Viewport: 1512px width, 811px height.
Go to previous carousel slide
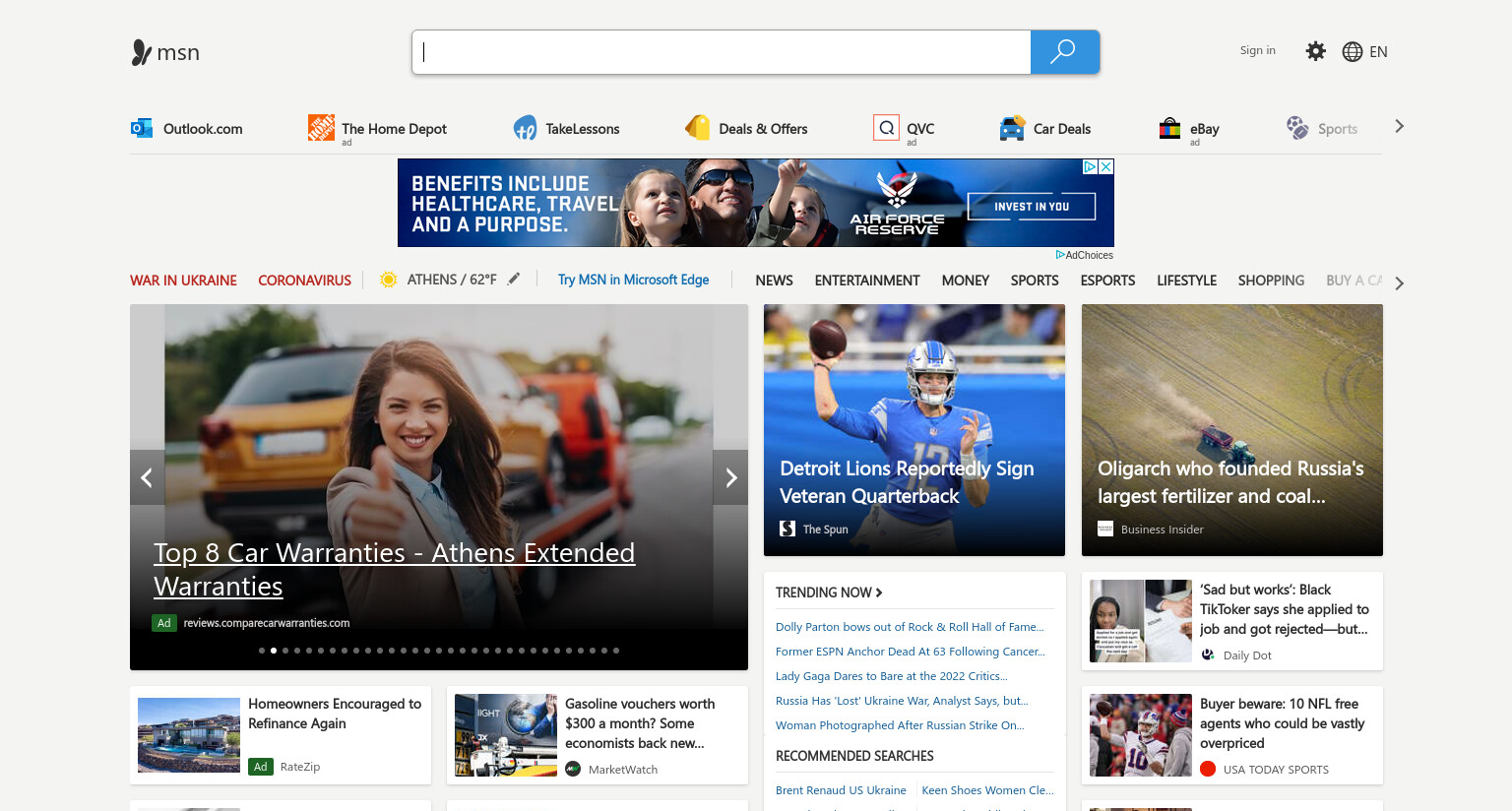click(x=147, y=477)
